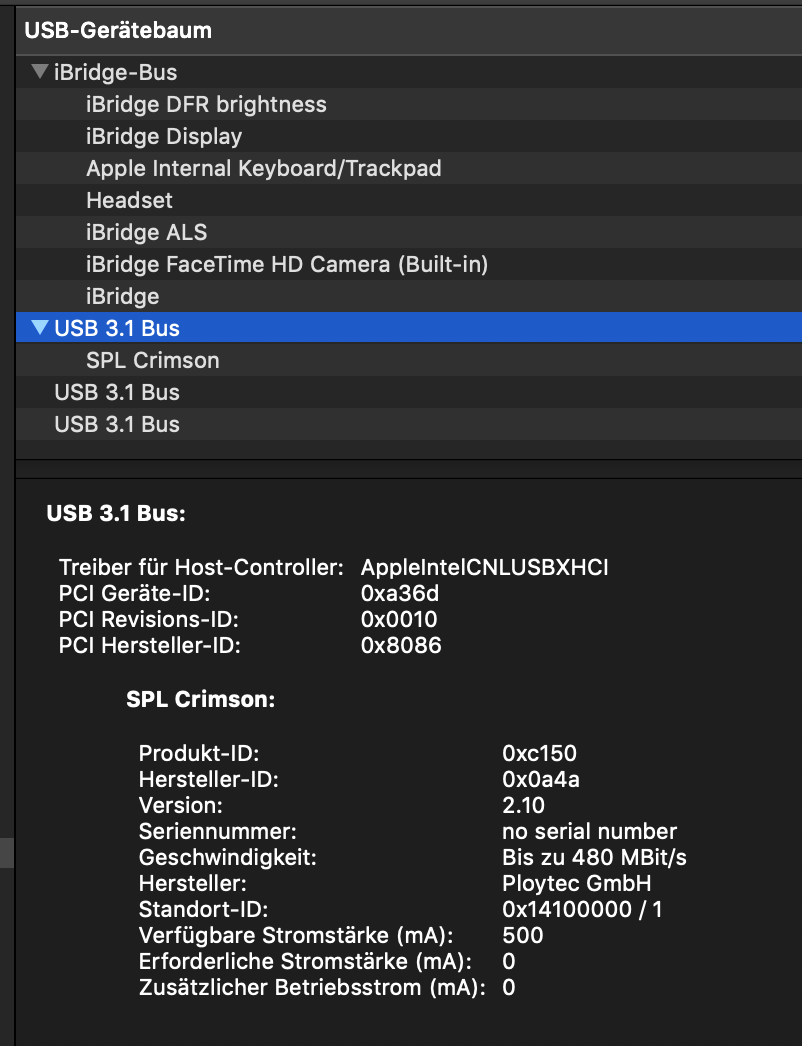Select iBridge FaceTime HD Camera entry
The width and height of the screenshot is (802, 1046).
point(287,264)
